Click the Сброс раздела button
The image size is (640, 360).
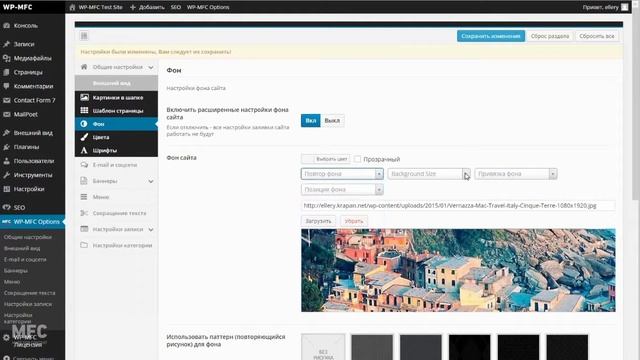[x=550, y=36]
